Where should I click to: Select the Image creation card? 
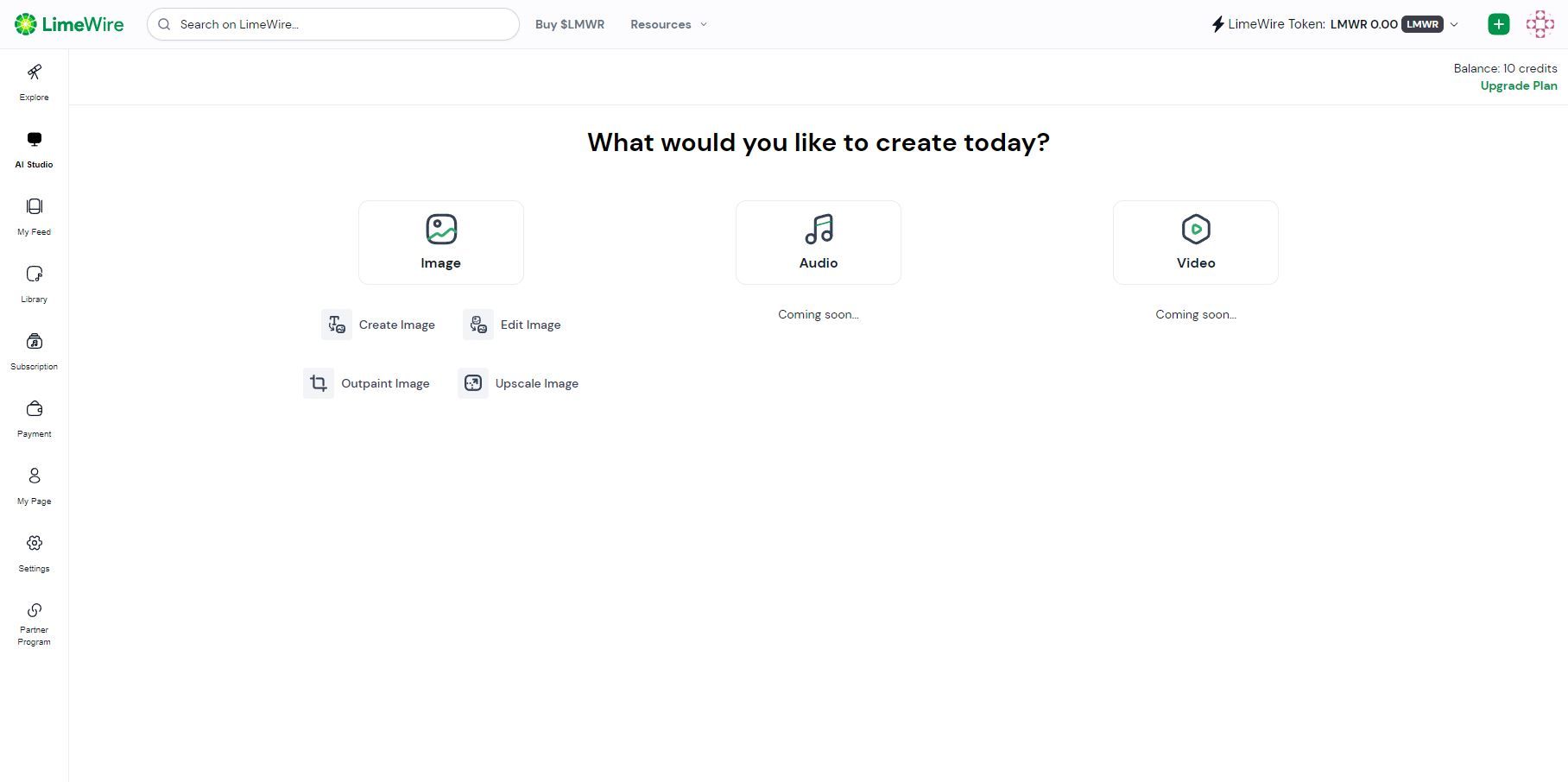pyautogui.click(x=440, y=242)
